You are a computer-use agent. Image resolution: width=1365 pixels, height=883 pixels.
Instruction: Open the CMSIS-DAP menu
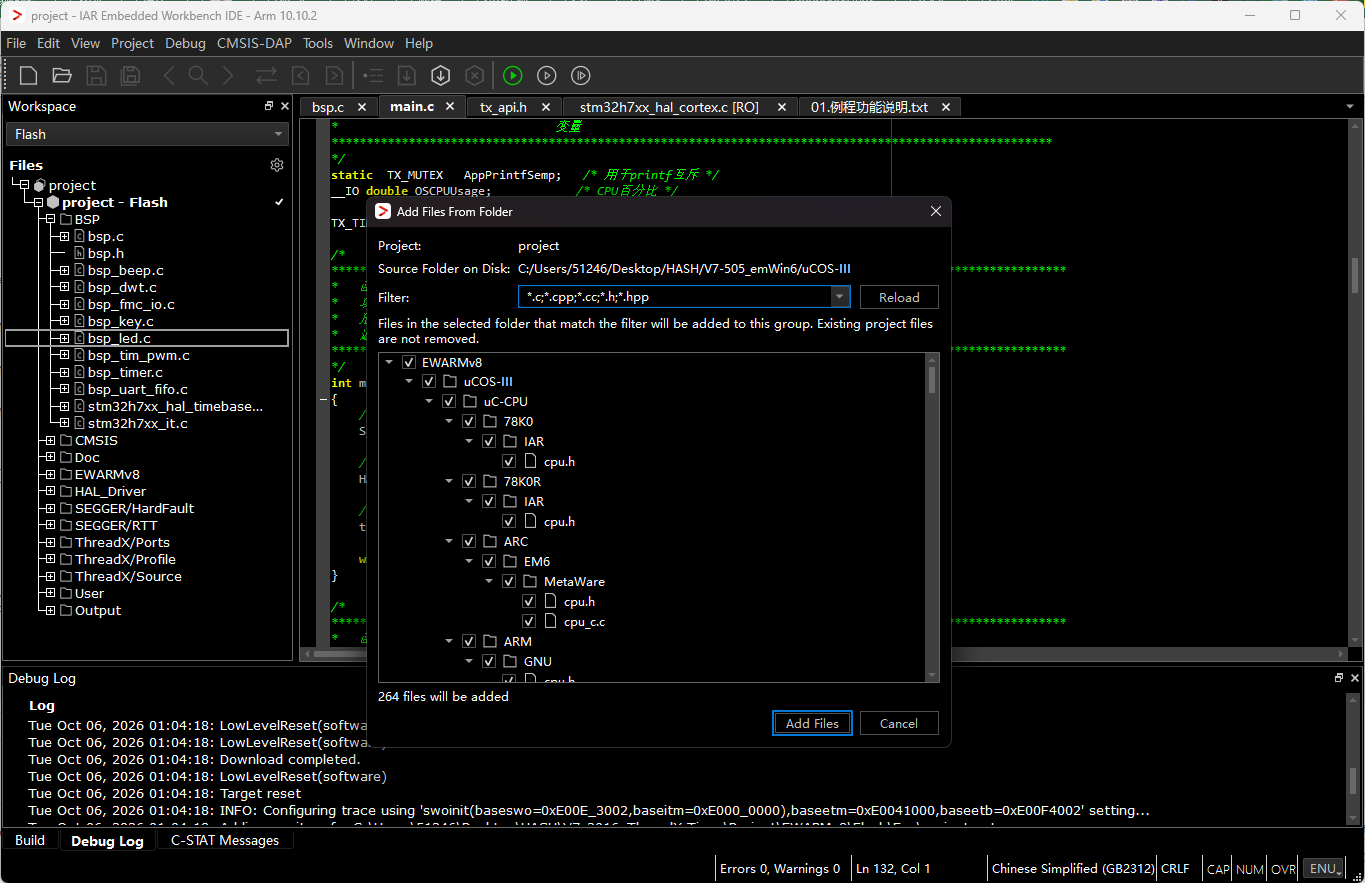point(255,43)
